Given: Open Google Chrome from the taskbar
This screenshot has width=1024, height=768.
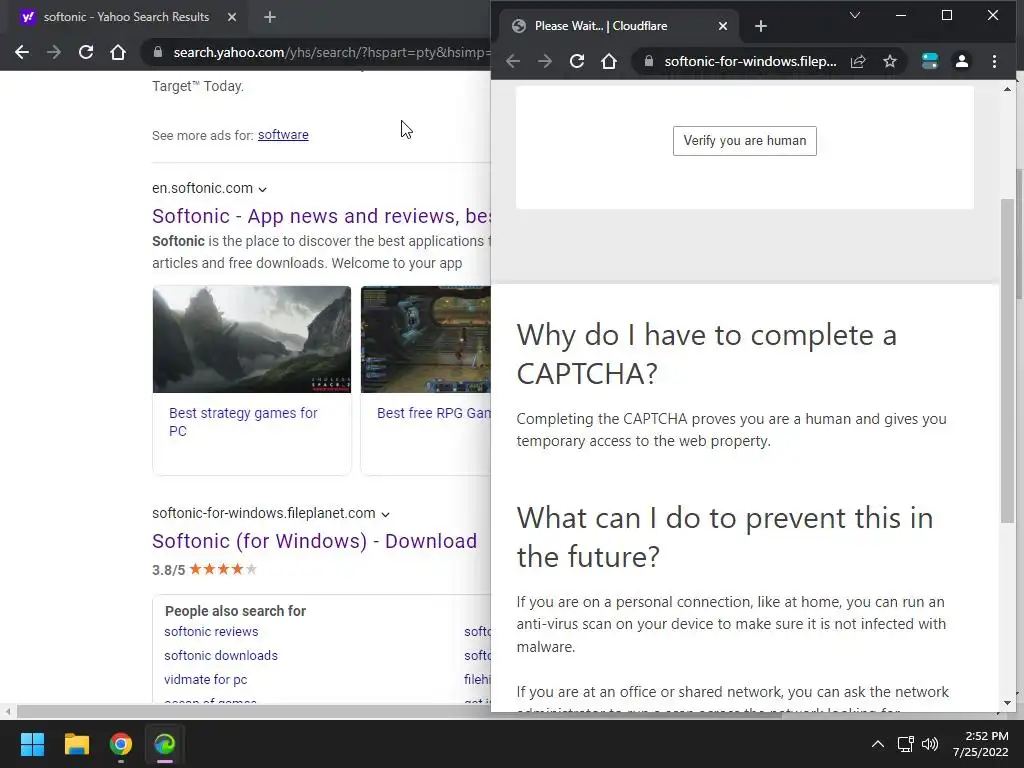Looking at the screenshot, I should point(121,744).
